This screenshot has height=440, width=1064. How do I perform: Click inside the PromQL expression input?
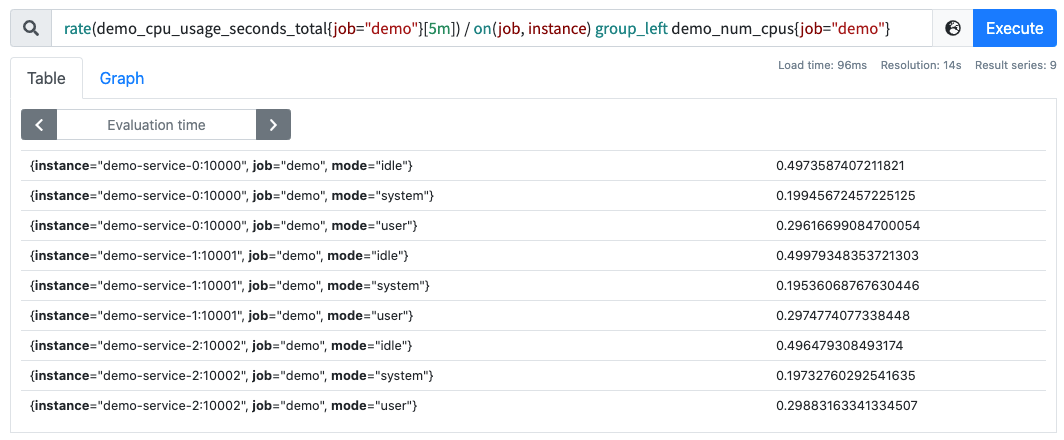(x=492, y=29)
